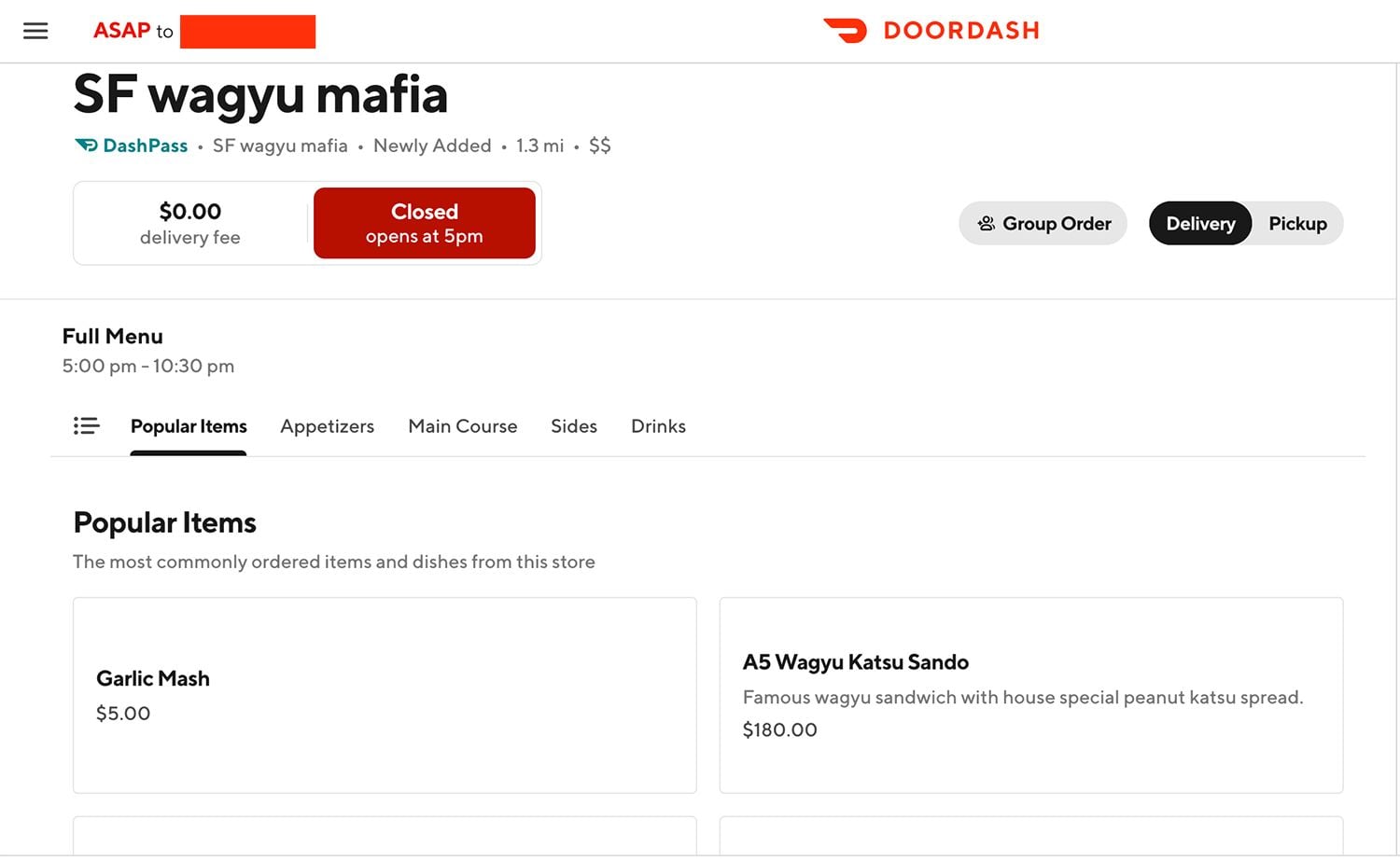The height and width of the screenshot is (861, 1400).
Task: Click the Group Order people icon
Action: [986, 224]
